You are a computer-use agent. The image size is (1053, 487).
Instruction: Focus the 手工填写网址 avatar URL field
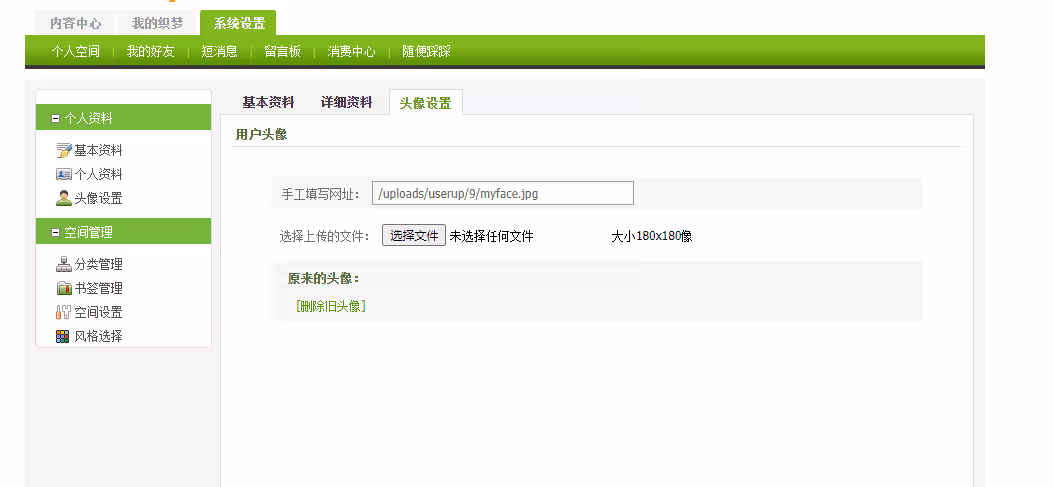point(502,193)
